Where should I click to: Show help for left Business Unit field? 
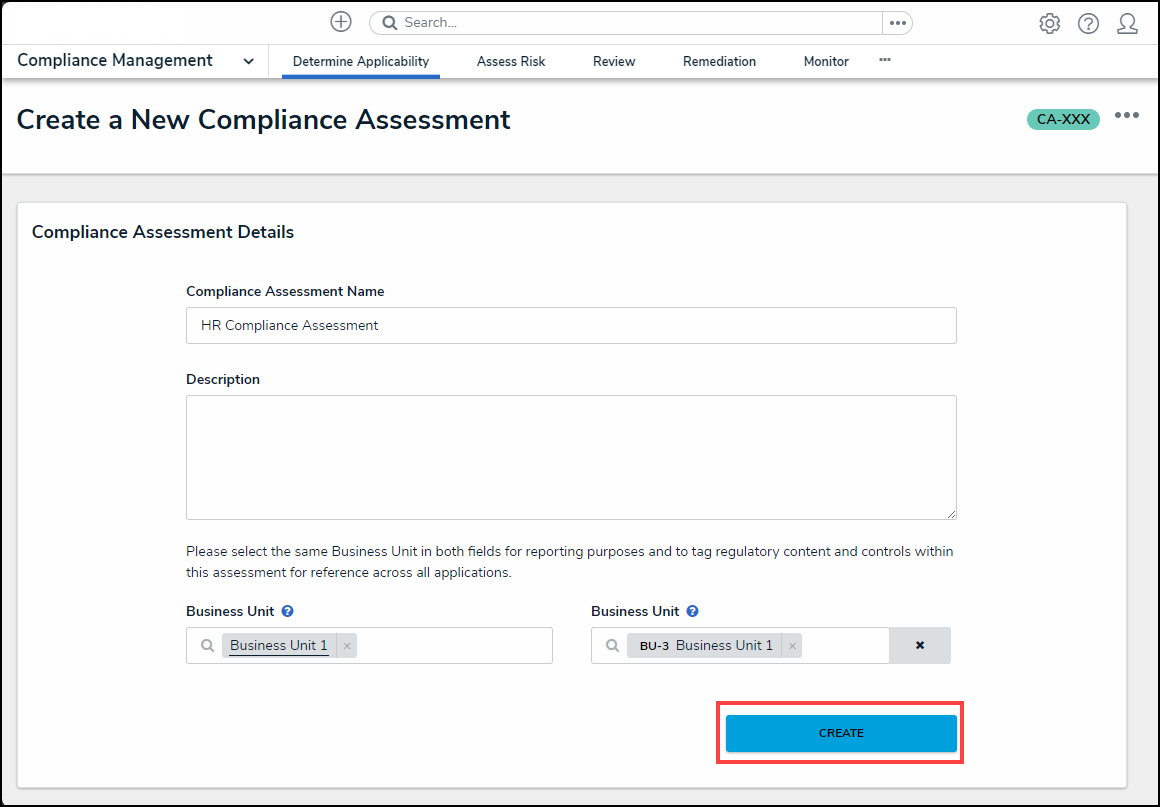[x=288, y=611]
